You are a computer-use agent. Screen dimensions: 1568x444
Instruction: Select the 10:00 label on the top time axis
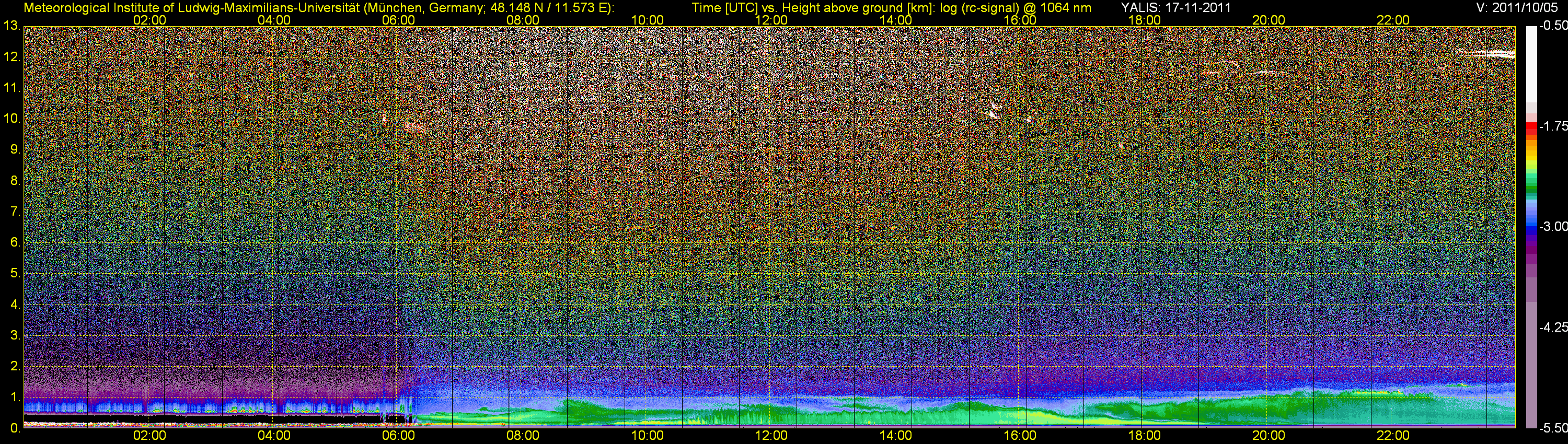(647, 20)
